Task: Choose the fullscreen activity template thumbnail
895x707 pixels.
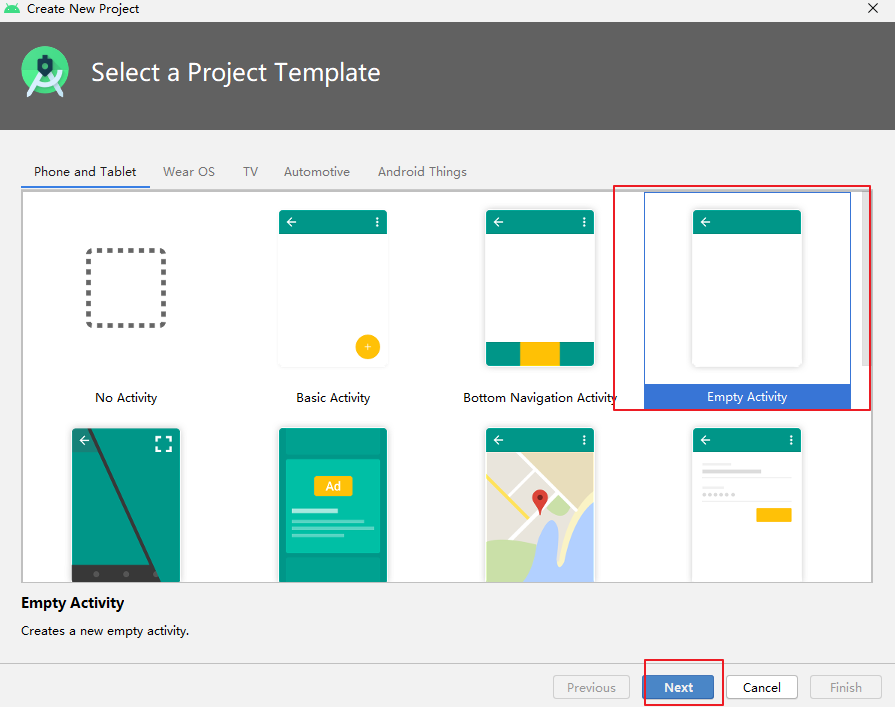Action: coord(126,505)
